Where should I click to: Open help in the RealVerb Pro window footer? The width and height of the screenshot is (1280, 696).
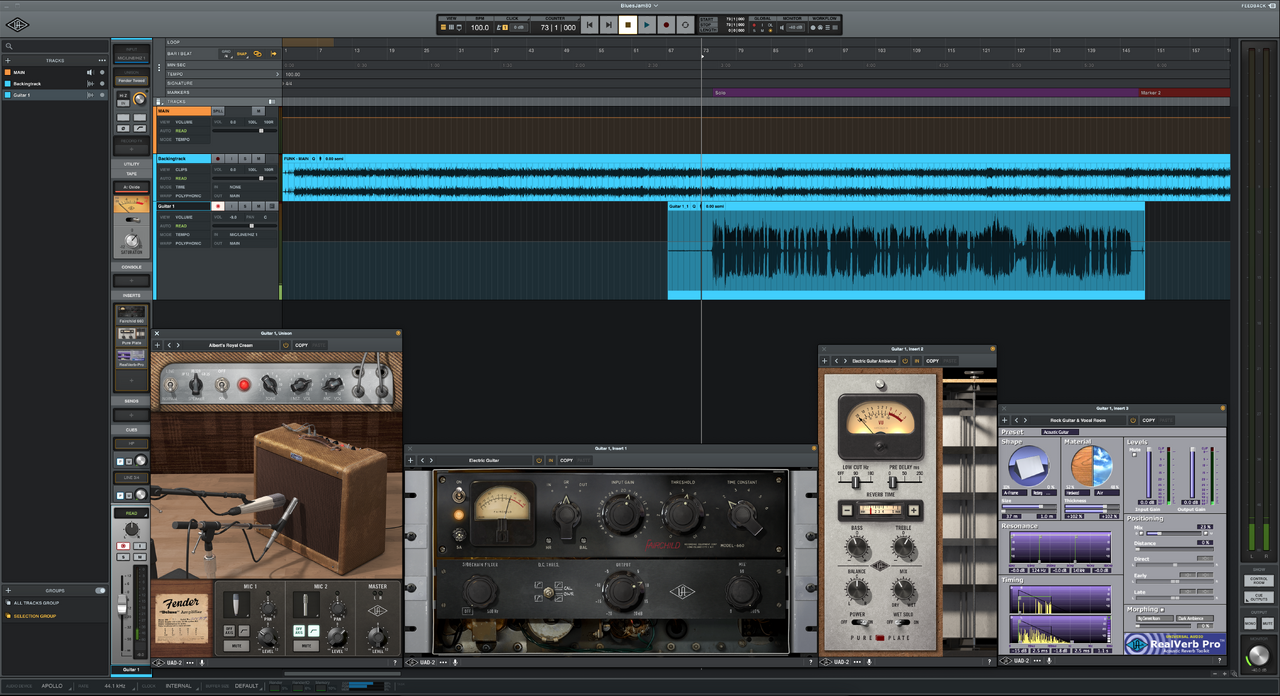pos(1220,661)
